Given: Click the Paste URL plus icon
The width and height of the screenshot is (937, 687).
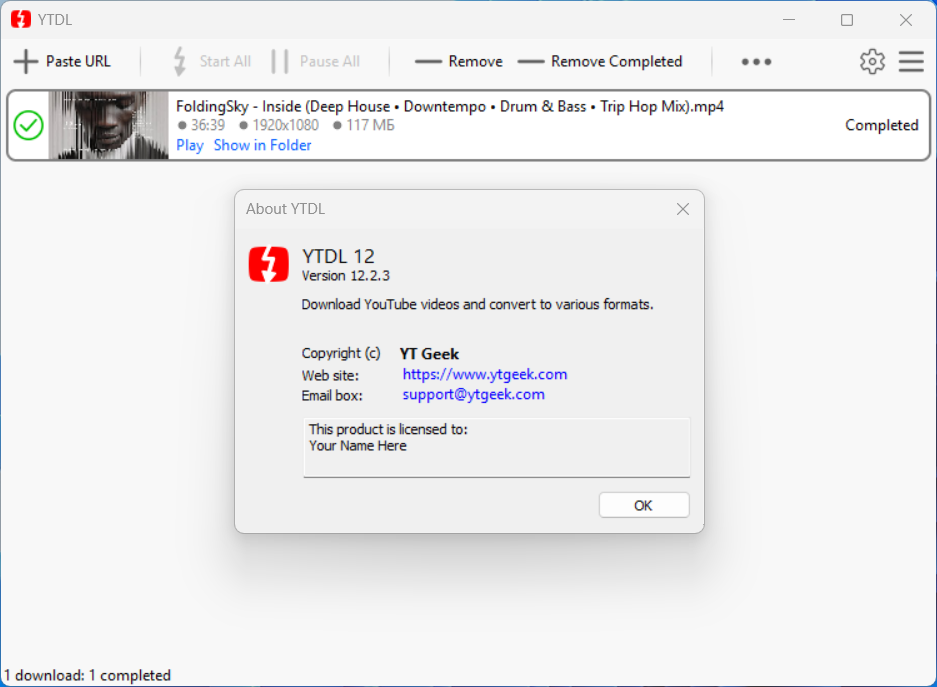Looking at the screenshot, I should 26,62.
